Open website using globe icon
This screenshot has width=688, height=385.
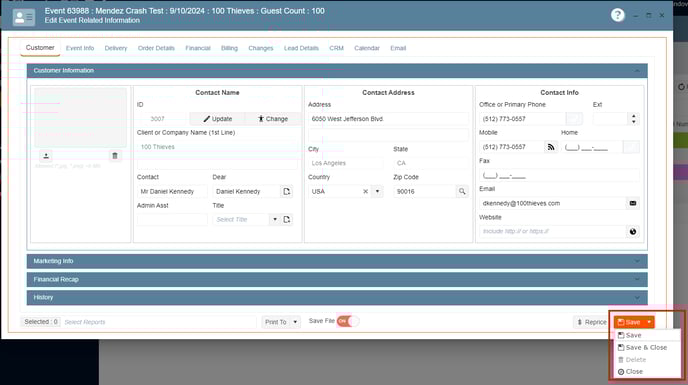tap(633, 231)
